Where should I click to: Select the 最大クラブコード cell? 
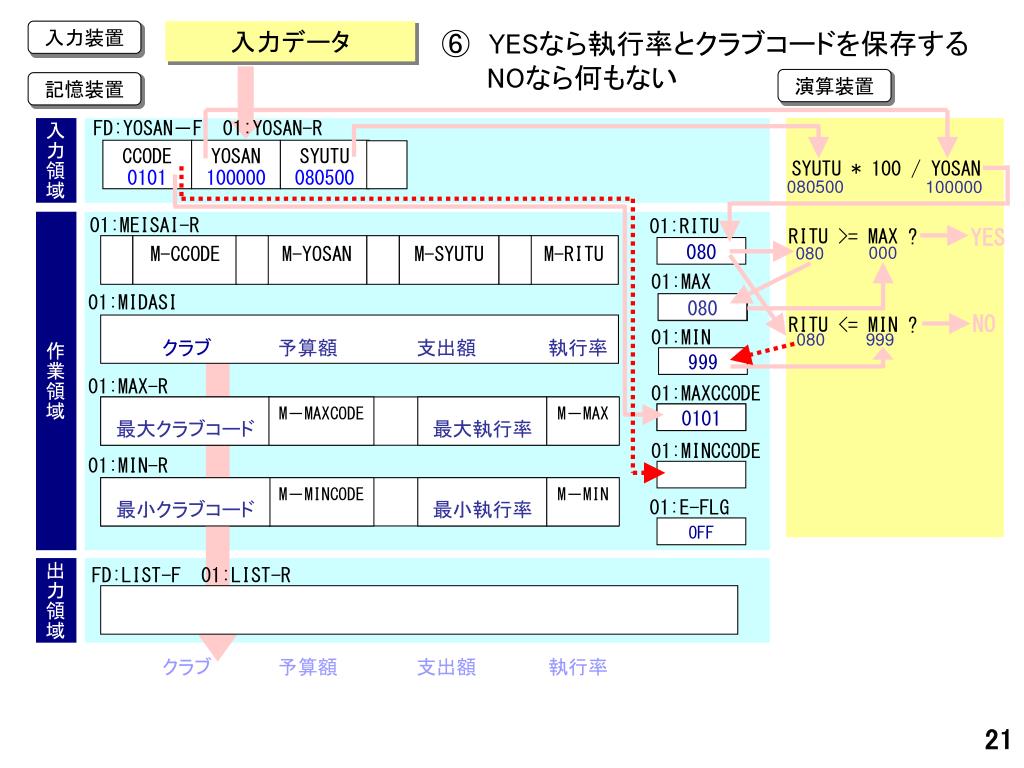185,421
